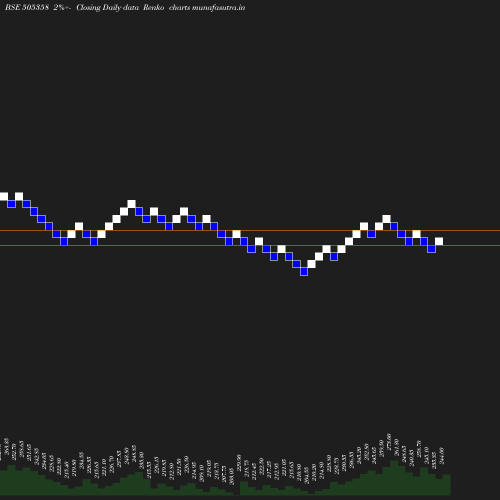Select the last white Renko brick
This screenshot has width=500, height=500.
coord(439,241)
